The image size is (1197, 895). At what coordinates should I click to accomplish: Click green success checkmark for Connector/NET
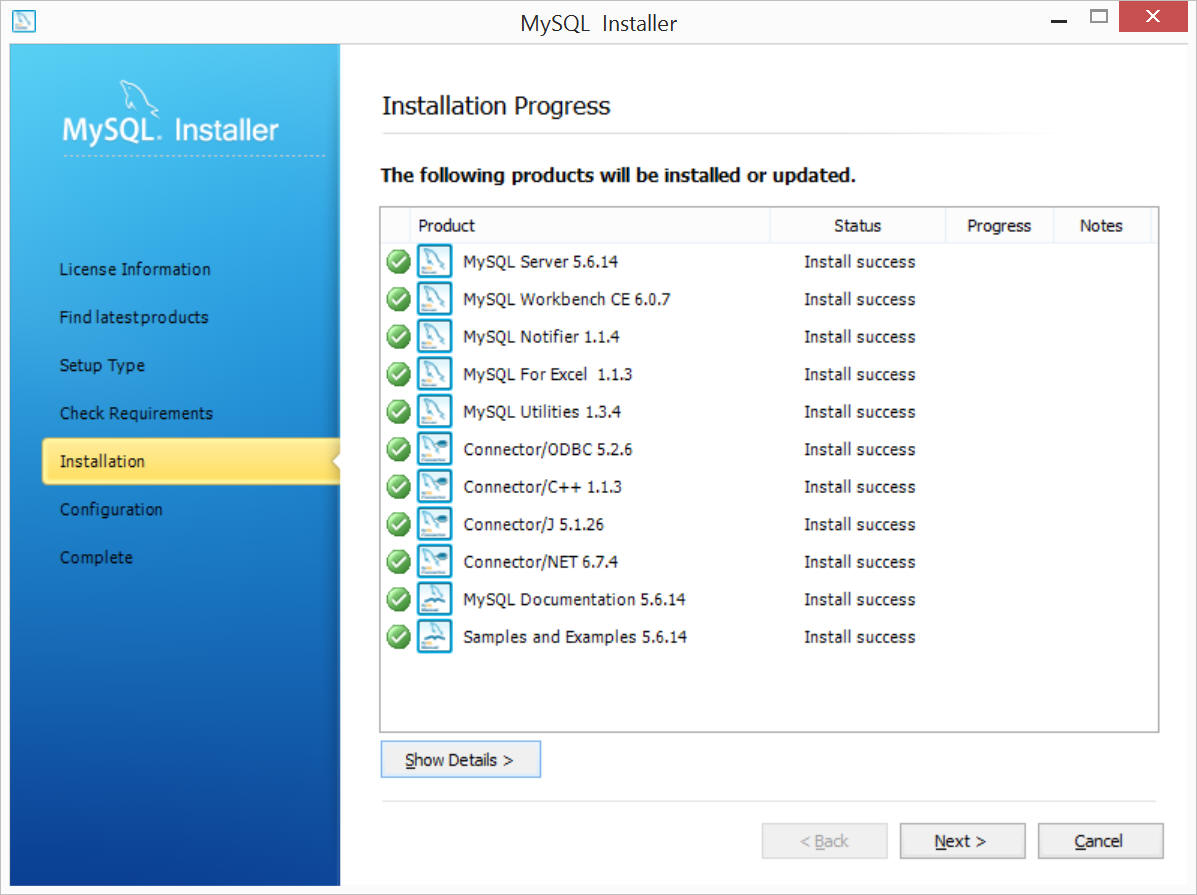click(398, 561)
